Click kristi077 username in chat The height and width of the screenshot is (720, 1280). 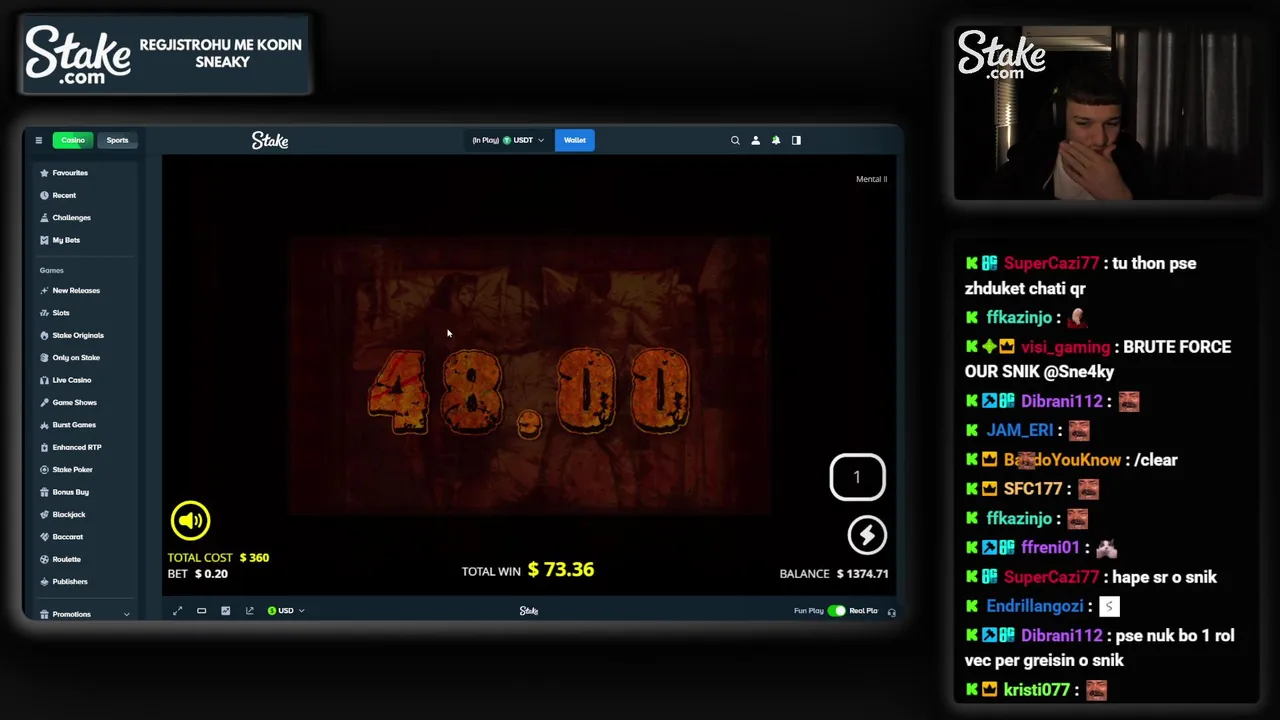click(x=1037, y=690)
